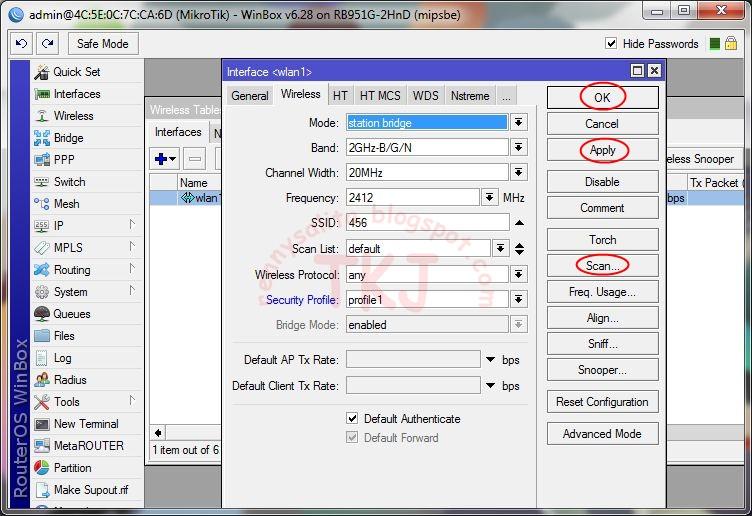Viewport: 752px width, 516px height.
Task: Click the OK button
Action: 602,97
